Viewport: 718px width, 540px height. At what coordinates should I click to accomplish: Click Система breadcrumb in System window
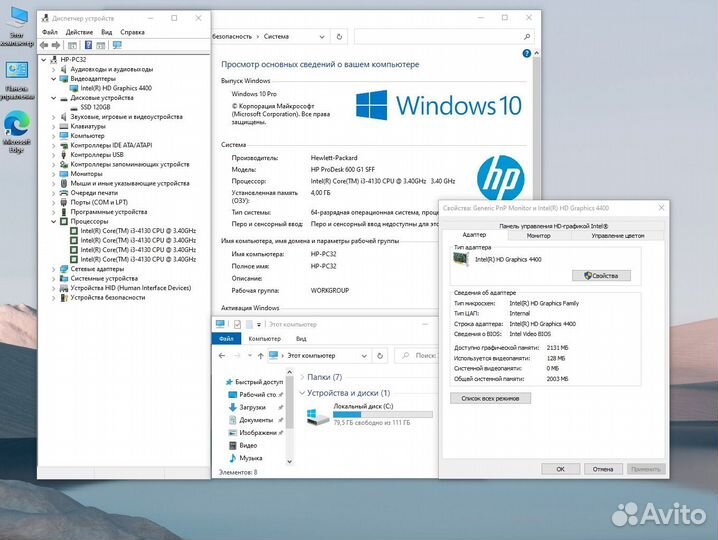click(276, 37)
